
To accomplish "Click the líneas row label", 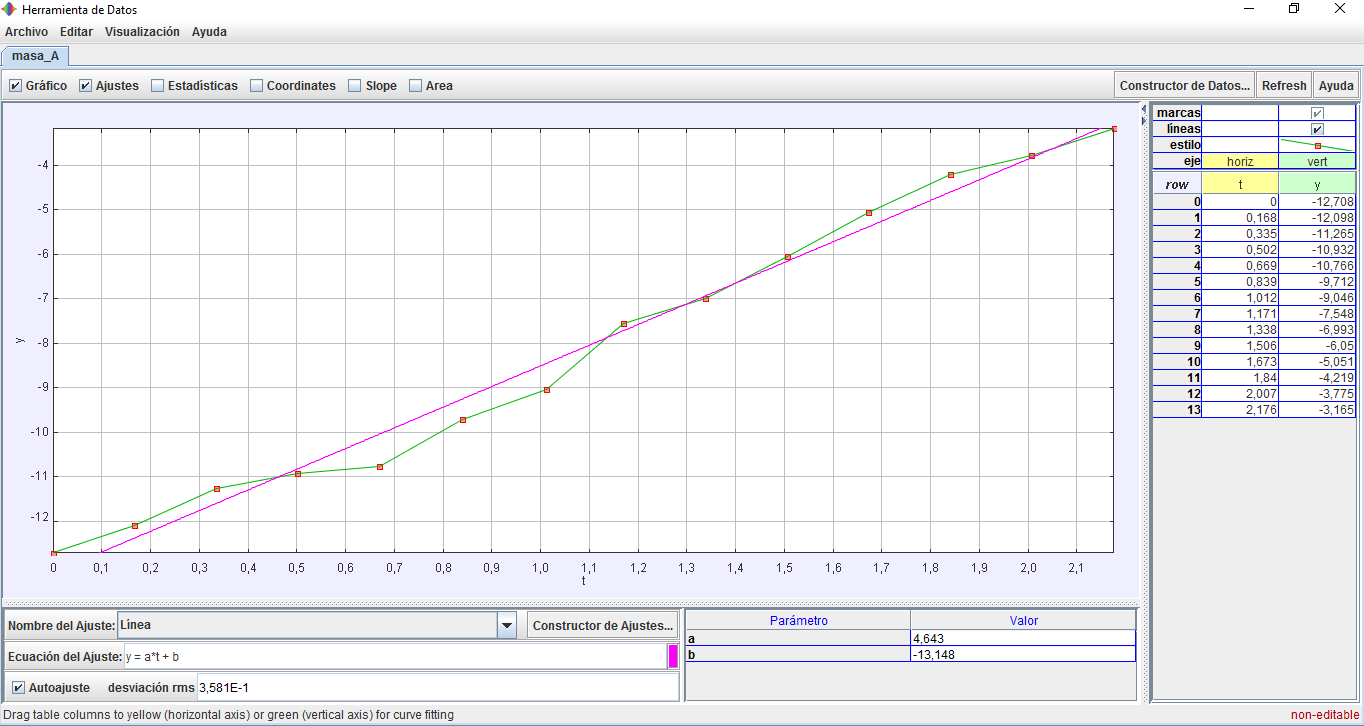I will [1185, 129].
